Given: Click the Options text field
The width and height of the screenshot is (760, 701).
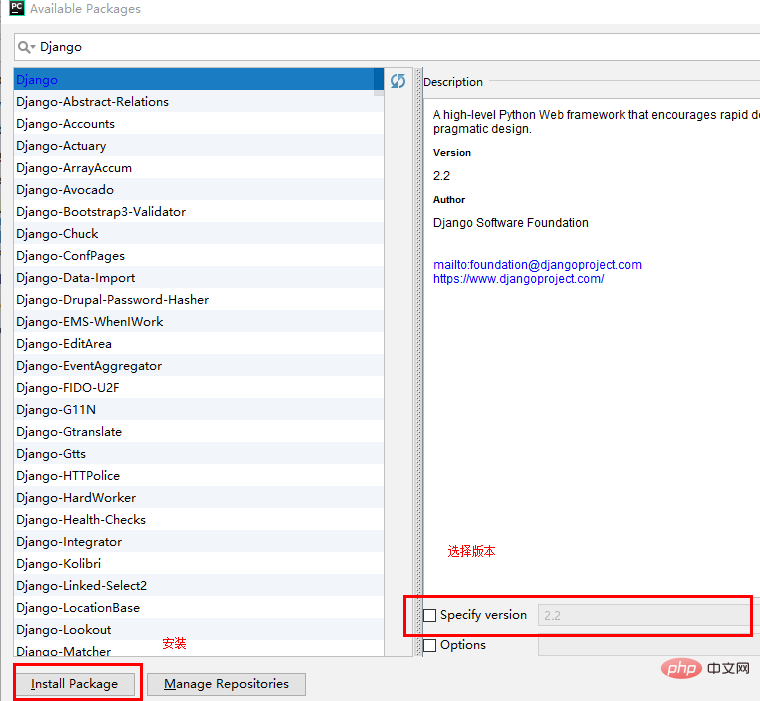Looking at the screenshot, I should 649,645.
